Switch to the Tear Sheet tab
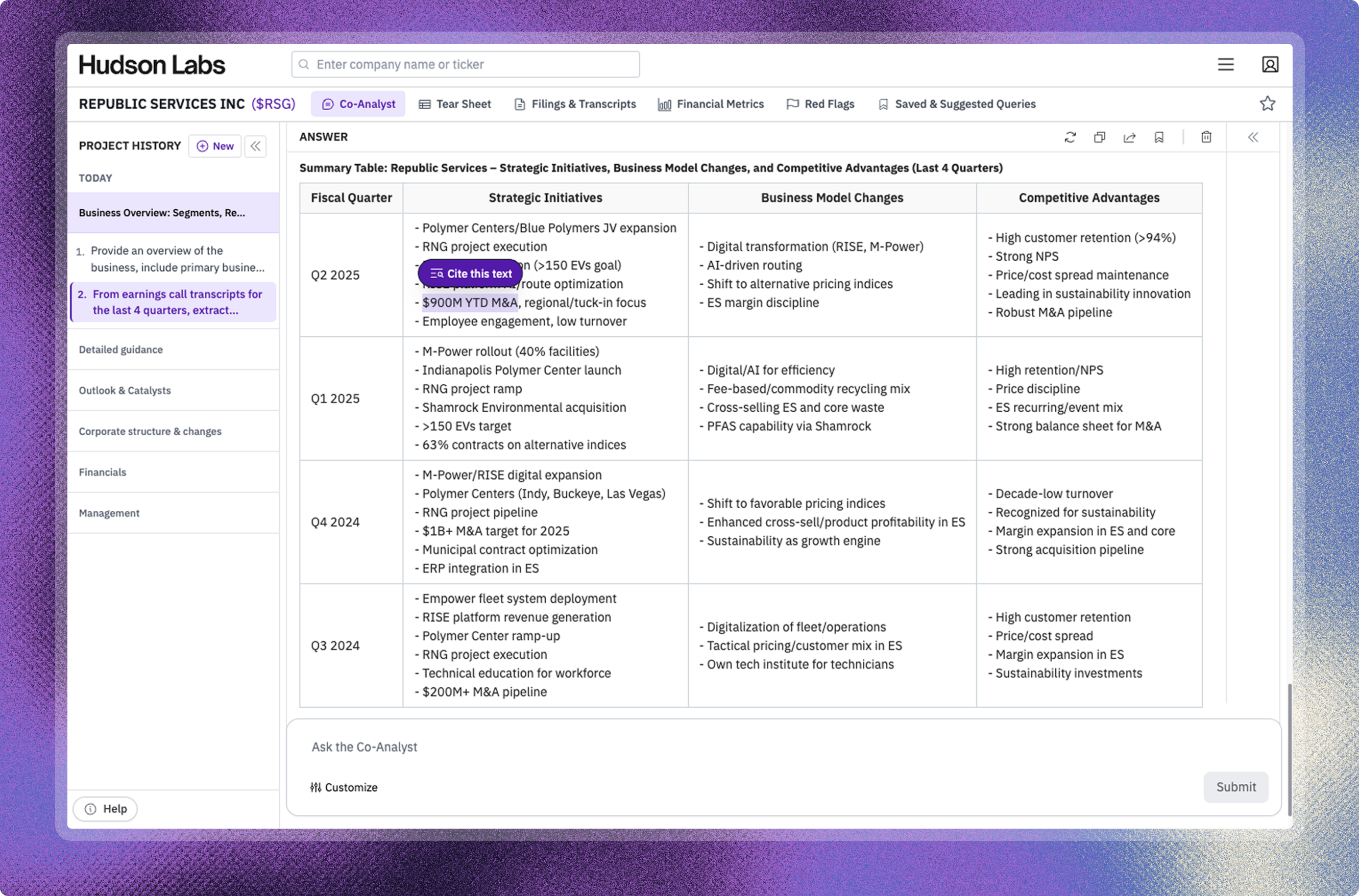The width and height of the screenshot is (1359, 896). [x=455, y=104]
